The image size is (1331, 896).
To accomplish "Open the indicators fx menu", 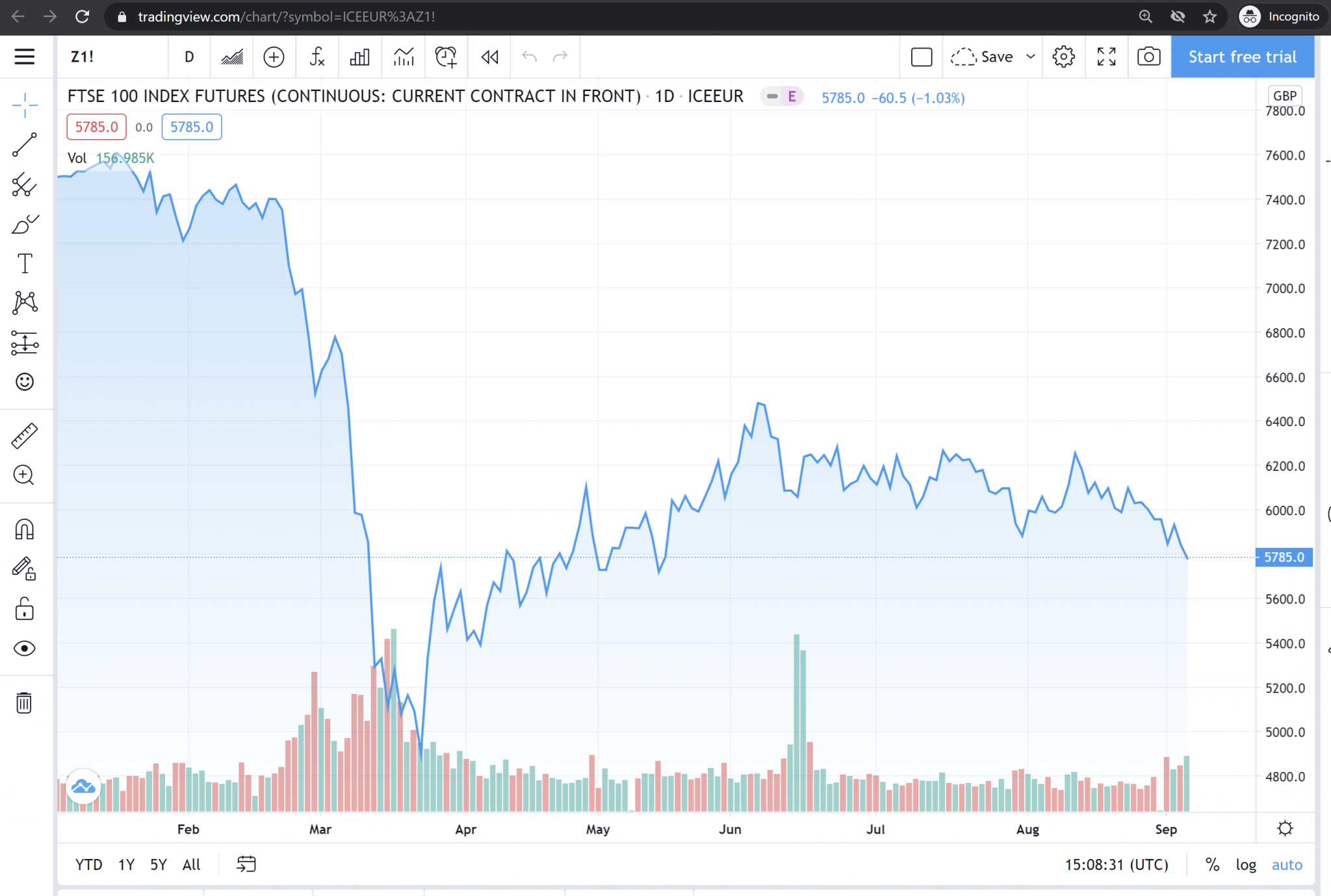I will (x=317, y=57).
